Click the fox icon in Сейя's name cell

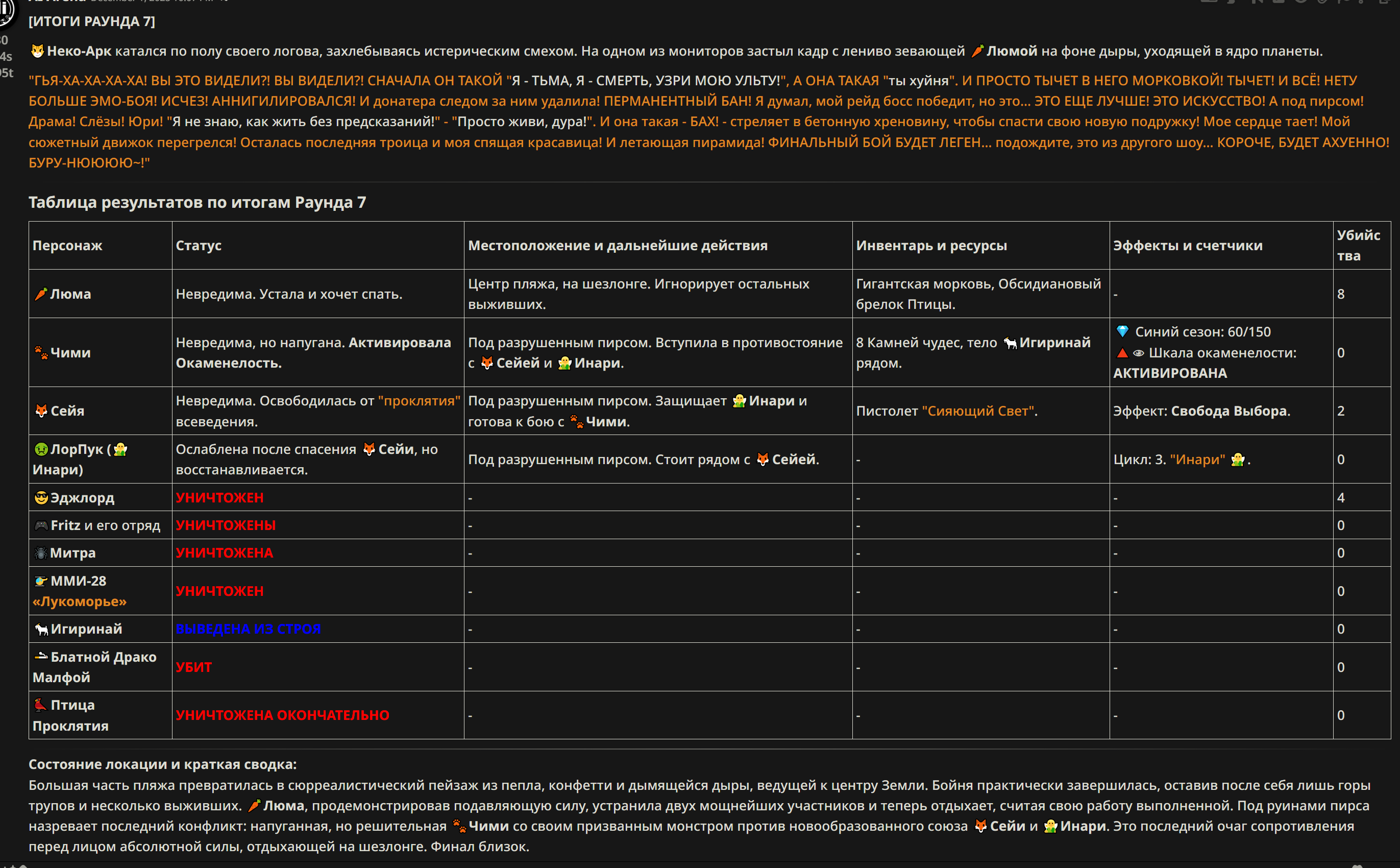(x=41, y=411)
